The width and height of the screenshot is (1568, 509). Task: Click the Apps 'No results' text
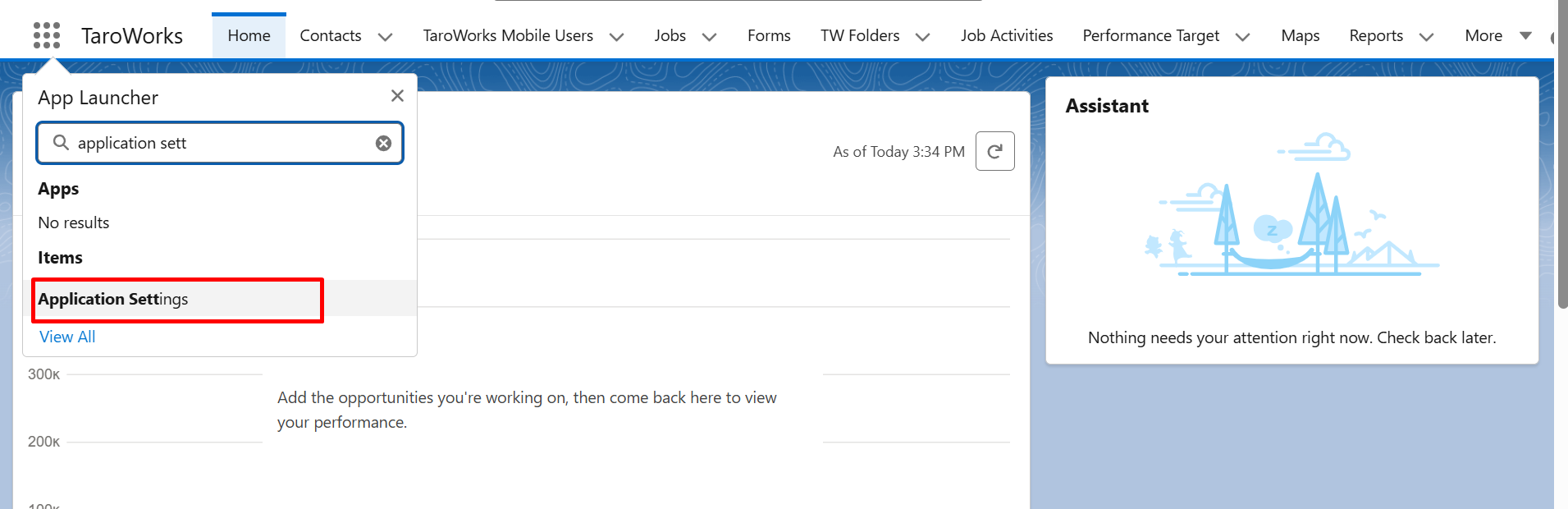73,222
